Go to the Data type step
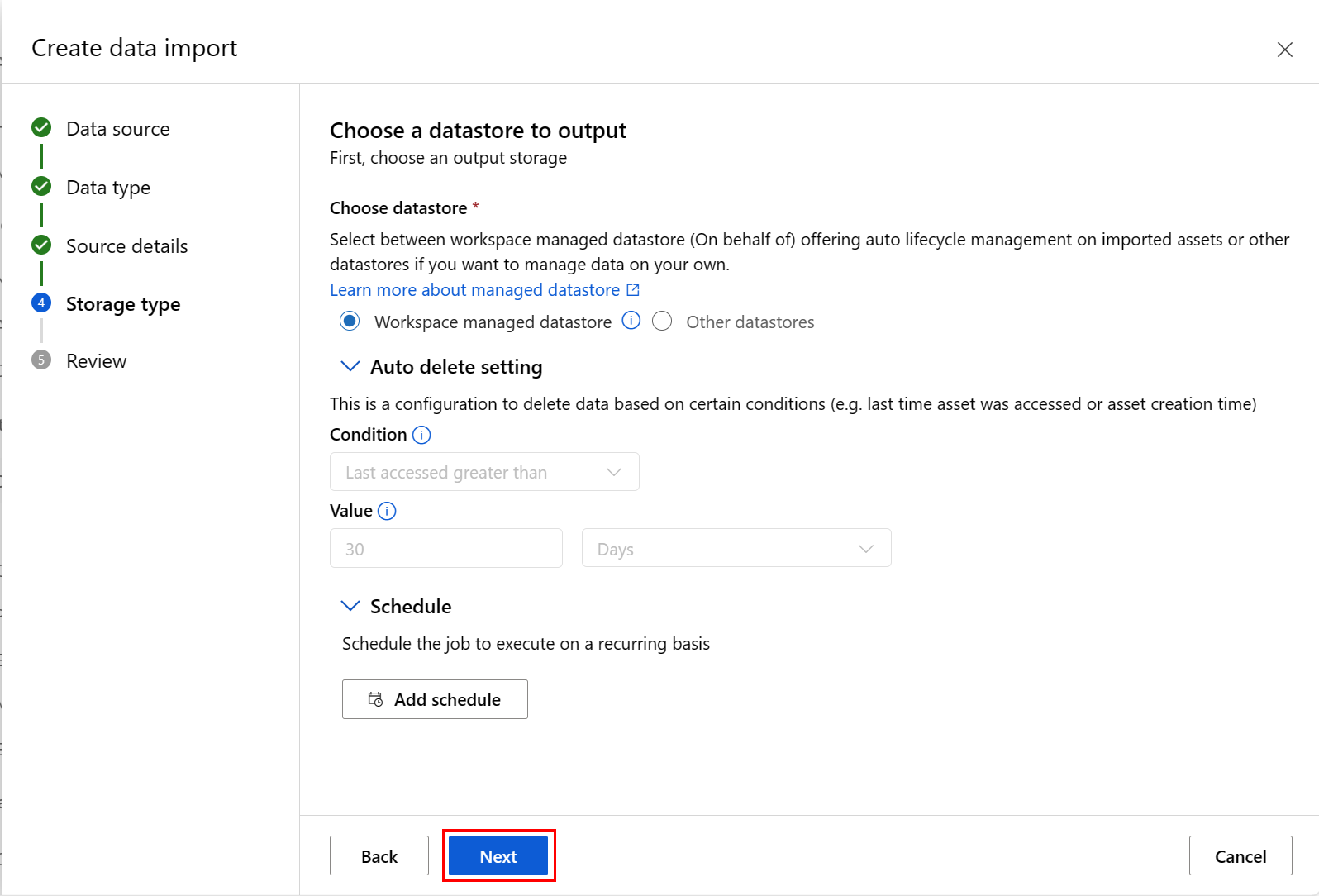This screenshot has height=896, width=1319. (108, 188)
